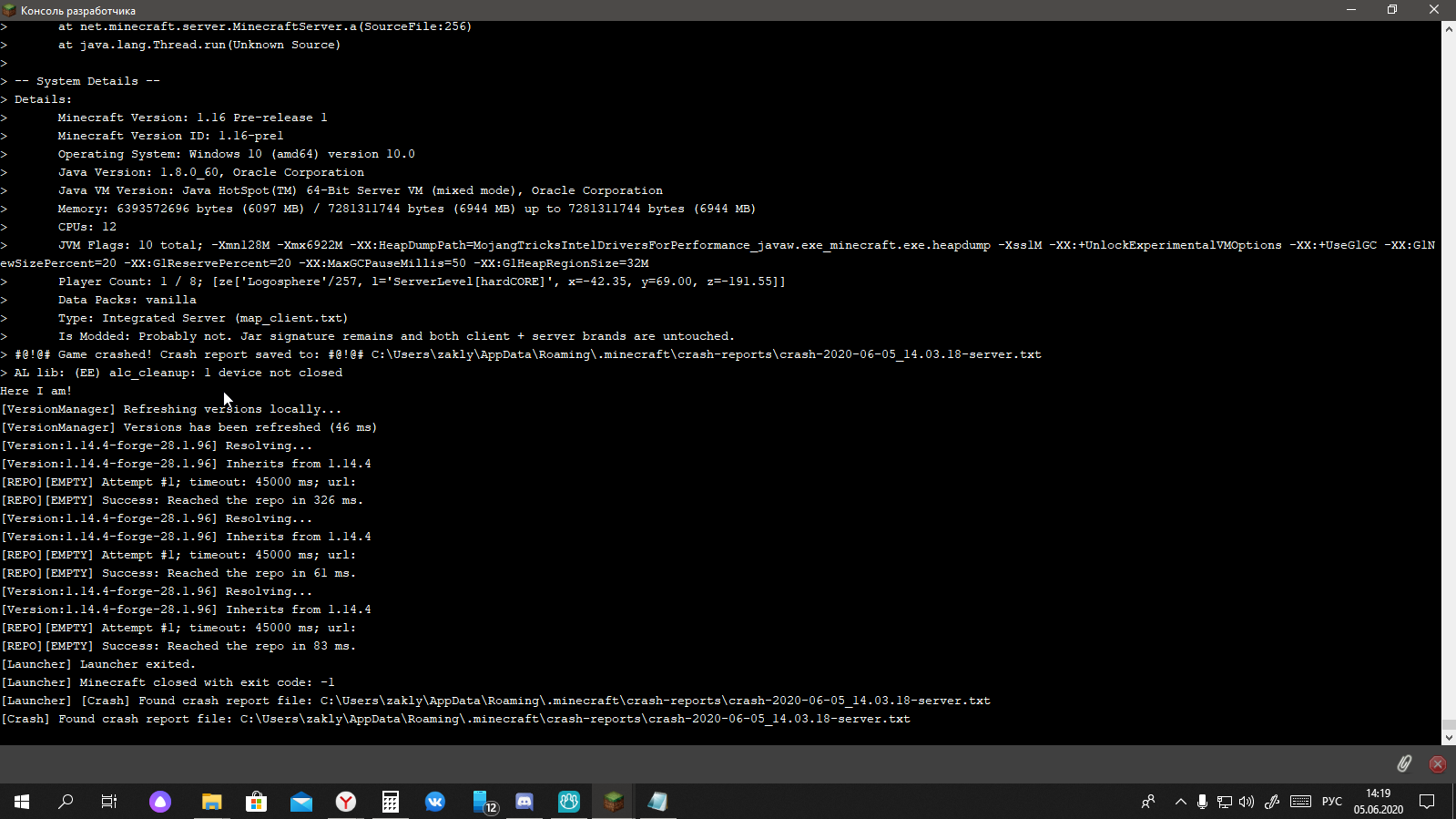Click the line 'Minecraft Version: 1.16 Pre-release 1'
The width and height of the screenshot is (1456, 819).
(193, 118)
